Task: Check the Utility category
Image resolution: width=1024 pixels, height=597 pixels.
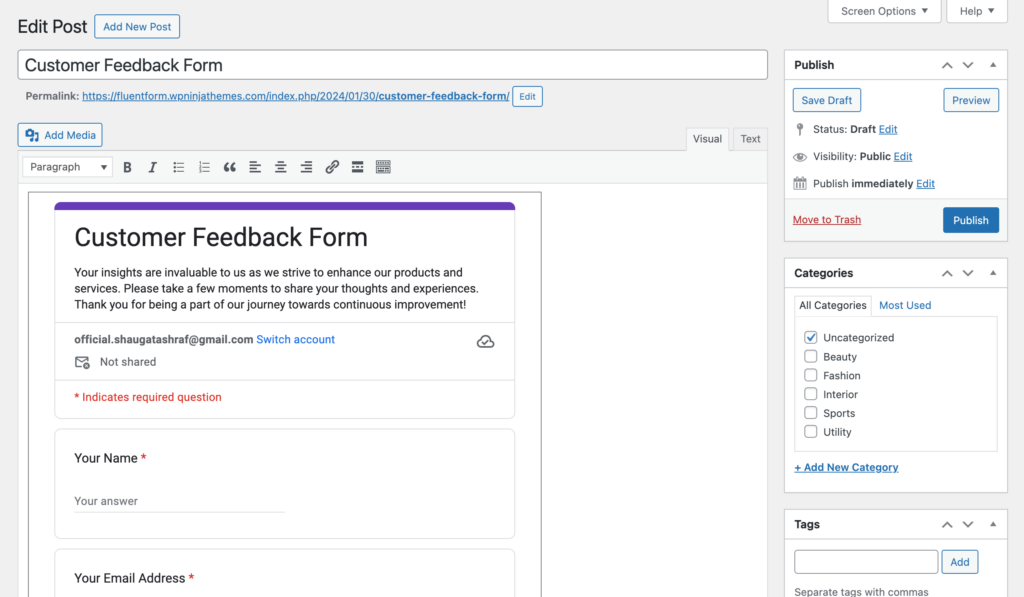Action: (810, 432)
